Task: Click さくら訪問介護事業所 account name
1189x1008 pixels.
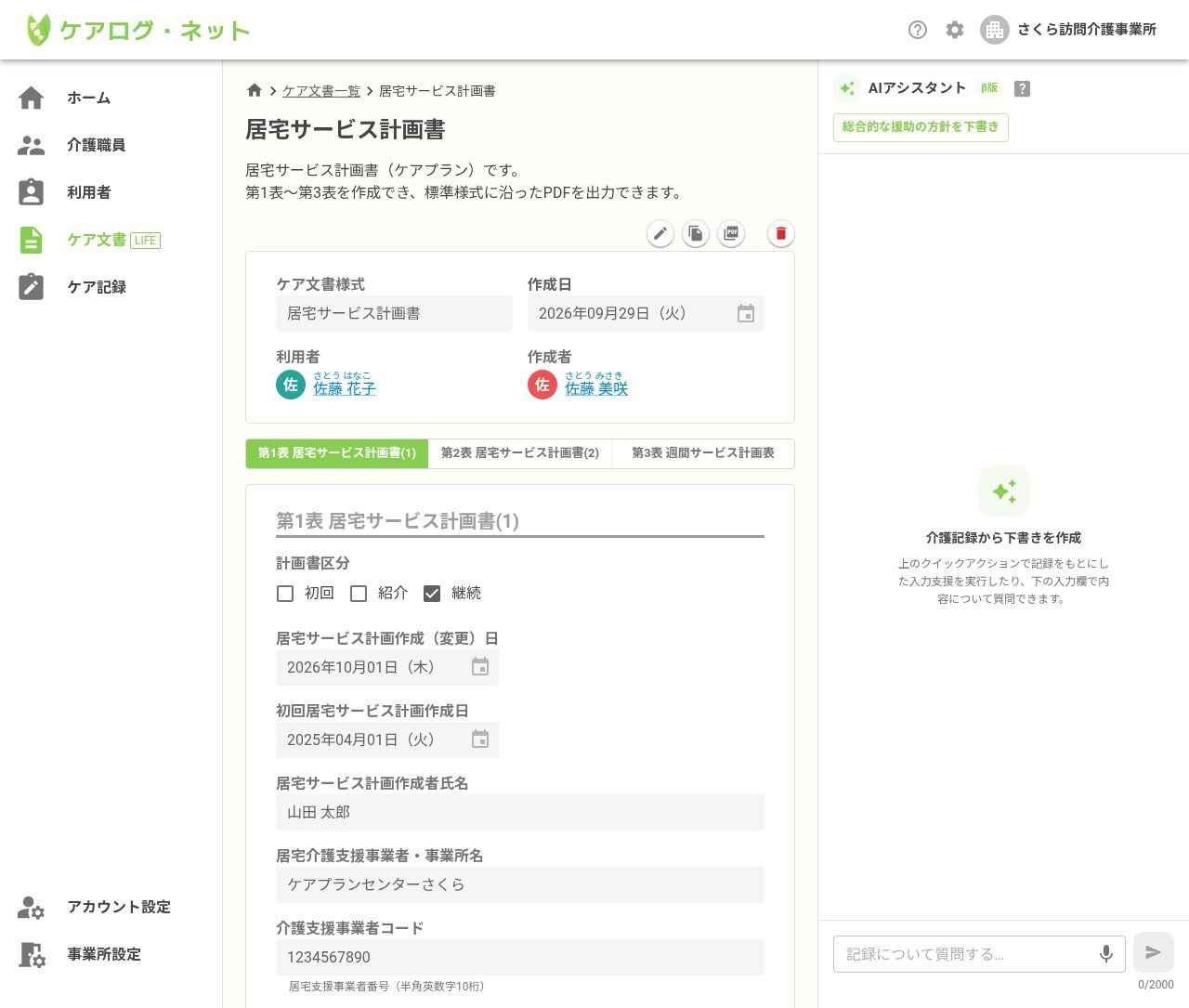Action: point(1087,30)
